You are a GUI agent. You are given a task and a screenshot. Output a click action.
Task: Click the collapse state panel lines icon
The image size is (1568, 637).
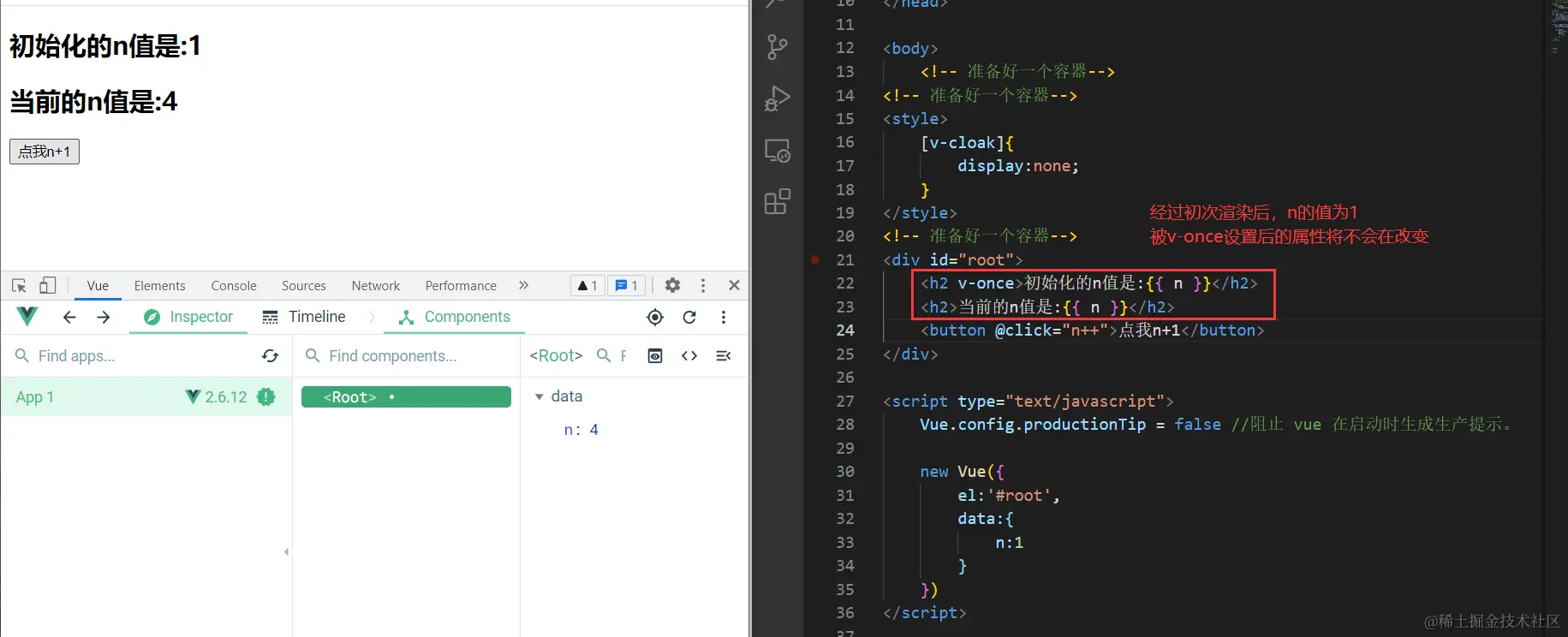[724, 355]
